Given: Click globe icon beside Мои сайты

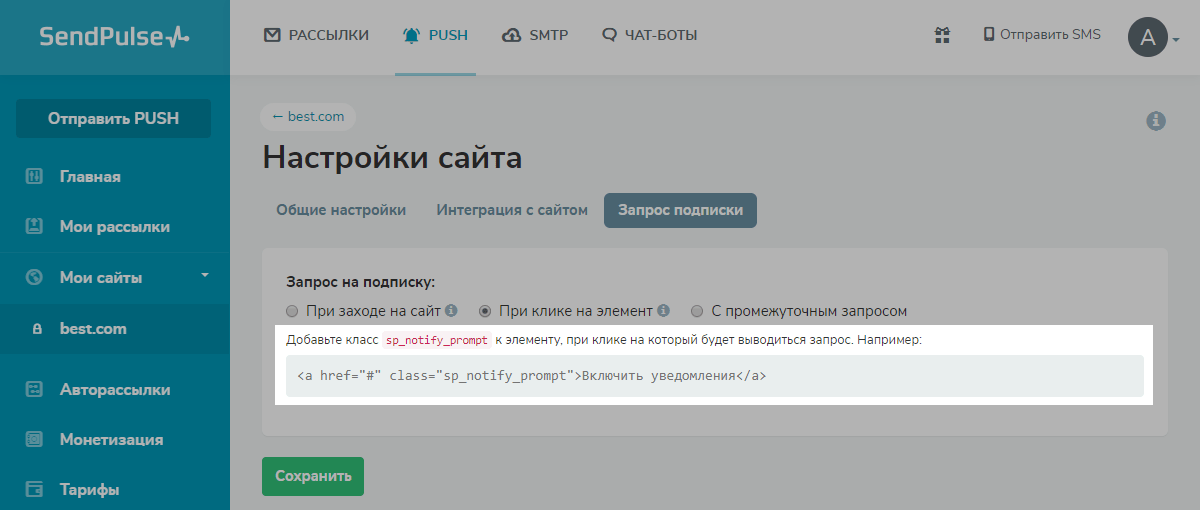Looking at the screenshot, I should [x=34, y=277].
